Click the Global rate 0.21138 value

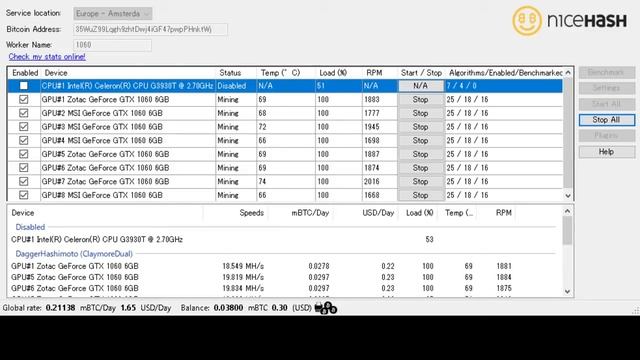coord(60,308)
